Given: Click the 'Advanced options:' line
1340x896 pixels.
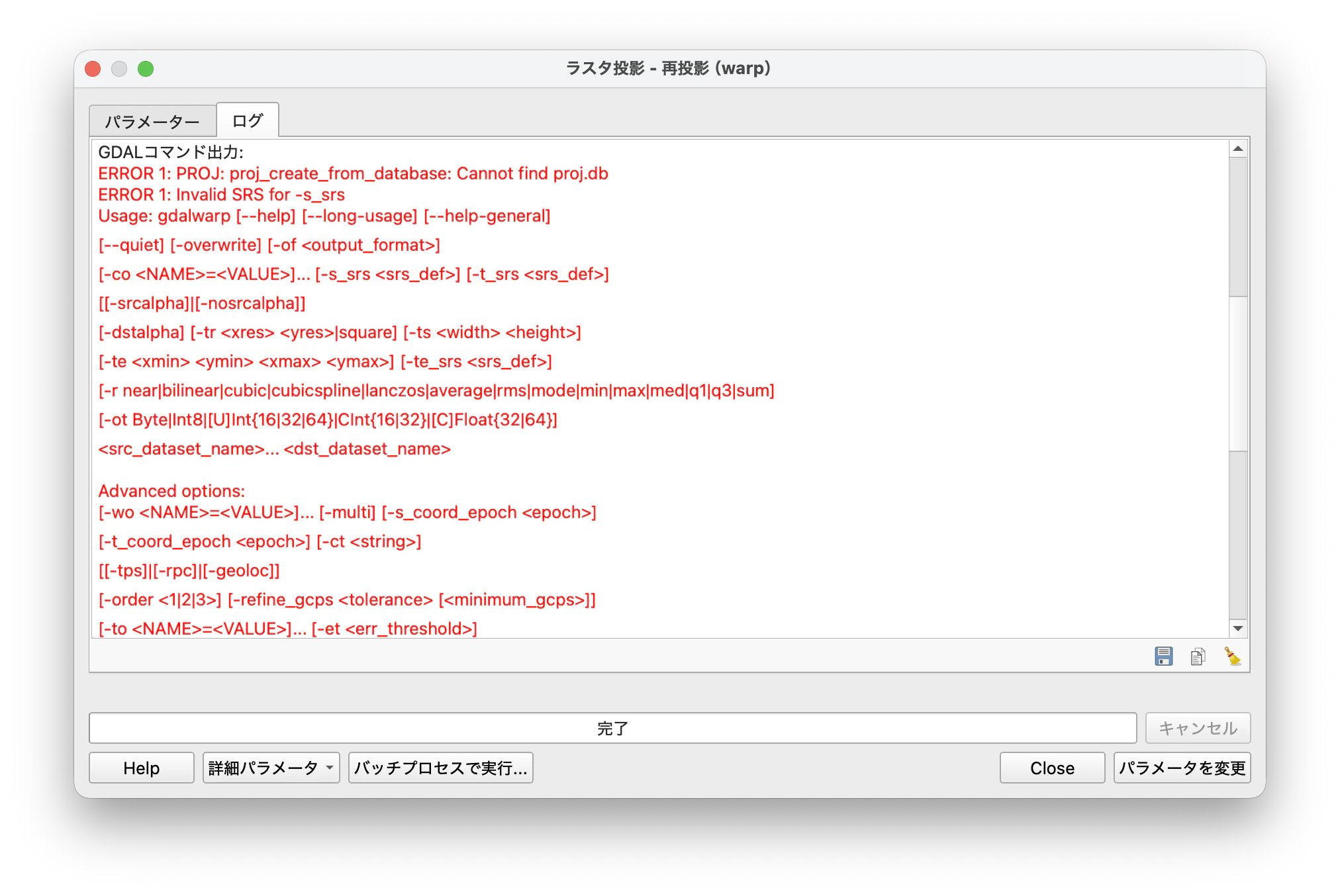Looking at the screenshot, I should pos(171,491).
